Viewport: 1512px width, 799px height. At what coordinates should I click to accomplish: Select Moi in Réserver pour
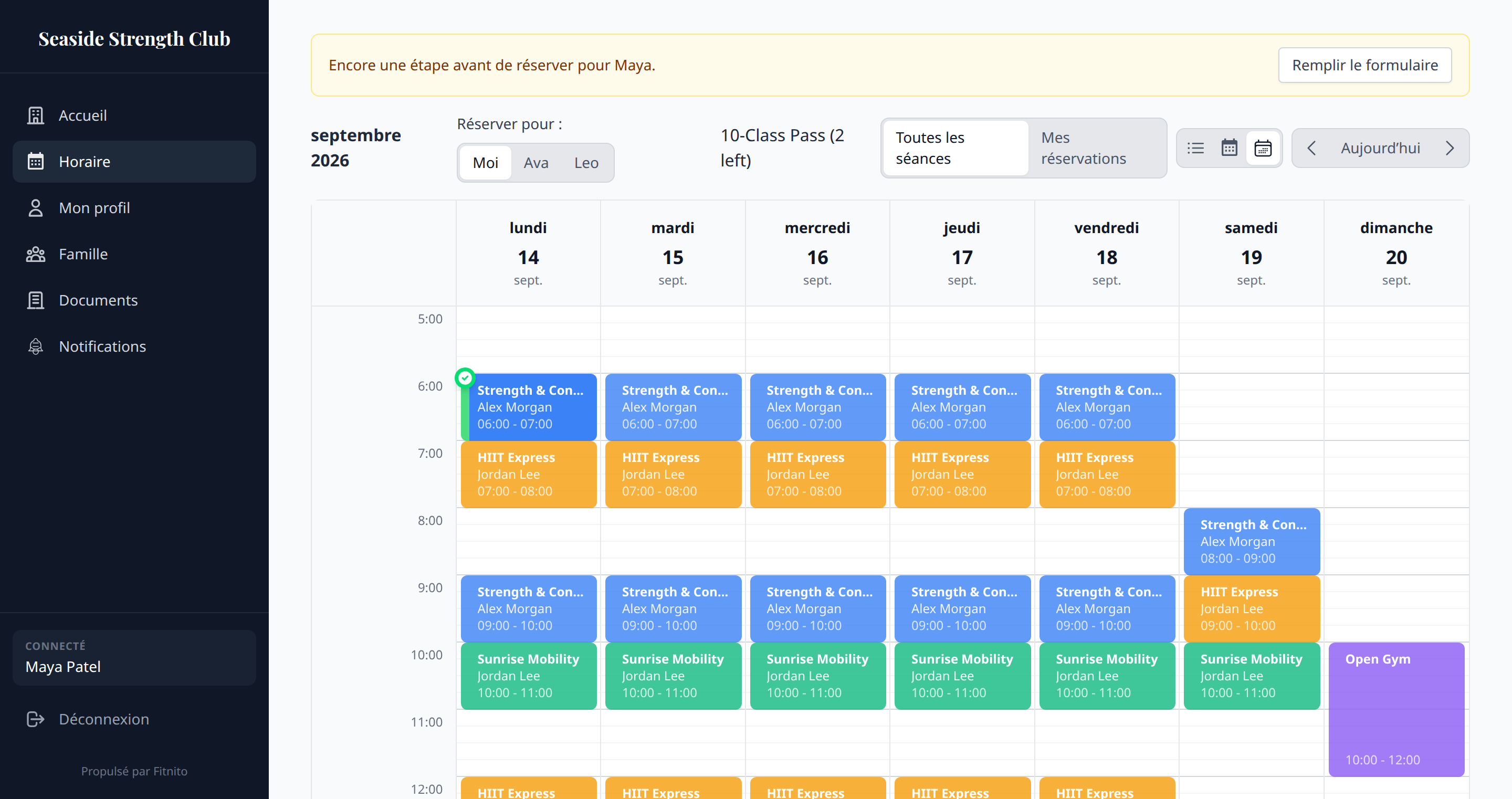(486, 163)
